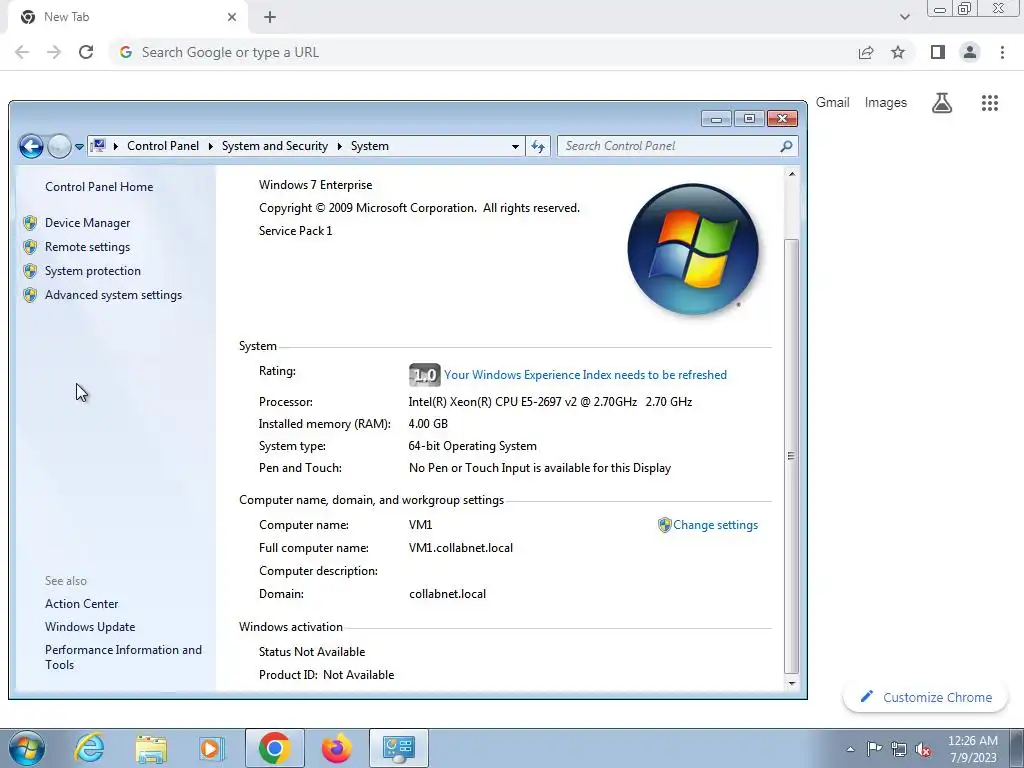Expand arrow after System and Security breadcrumb

(x=340, y=146)
